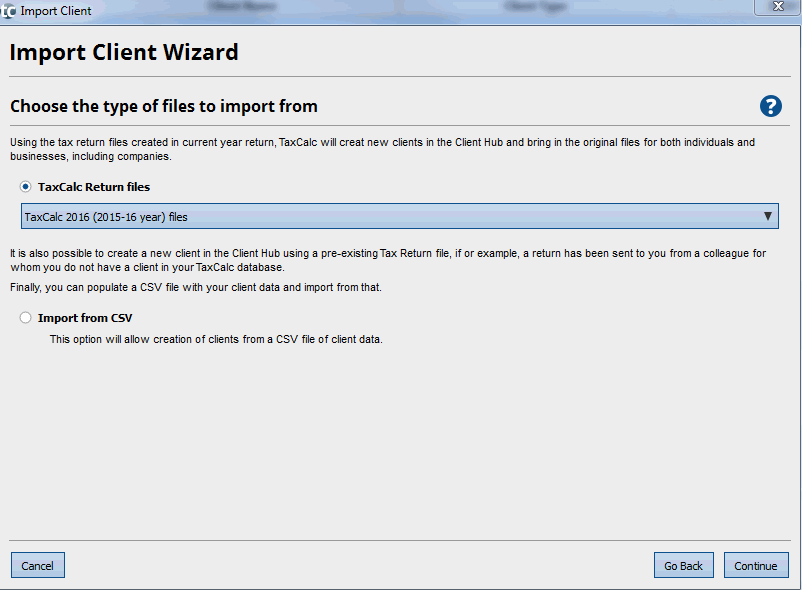802x590 pixels.
Task: Click the TaxCalc logo in title bar
Action: 9,11
